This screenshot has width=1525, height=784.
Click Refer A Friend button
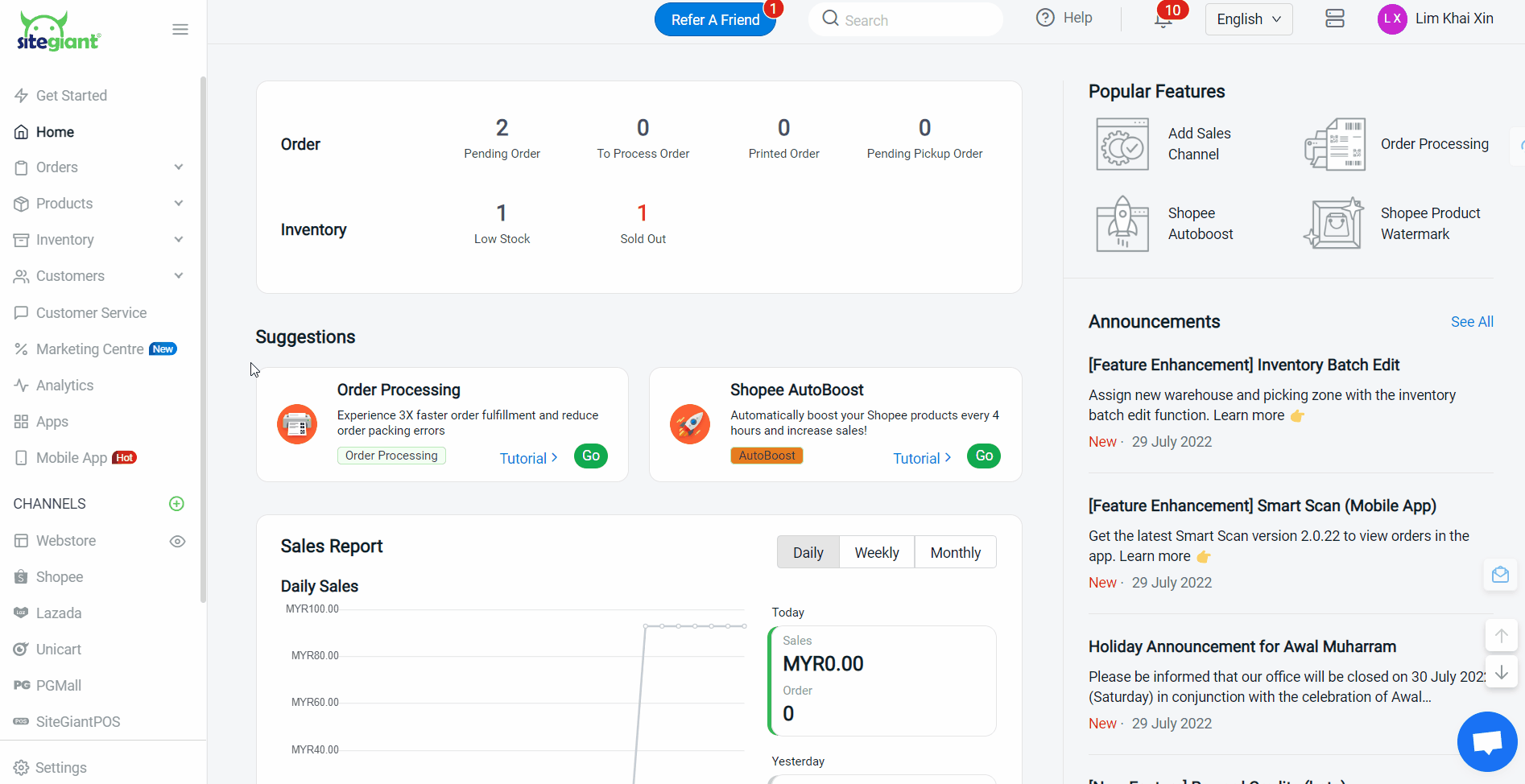(715, 19)
